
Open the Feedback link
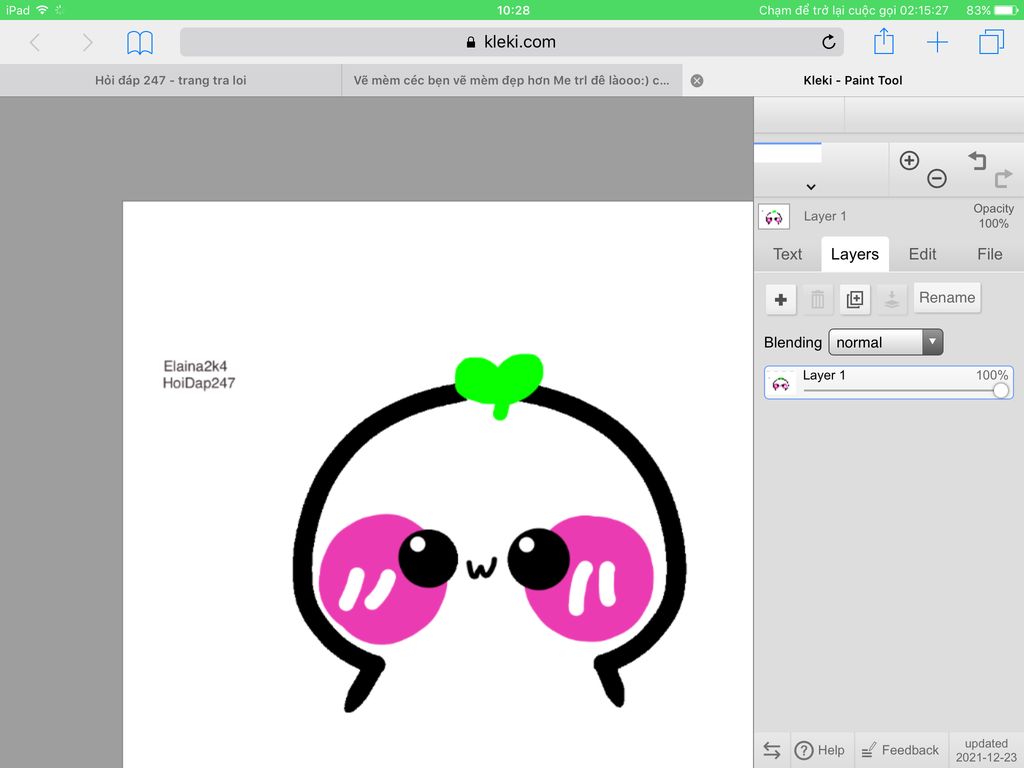click(x=899, y=750)
